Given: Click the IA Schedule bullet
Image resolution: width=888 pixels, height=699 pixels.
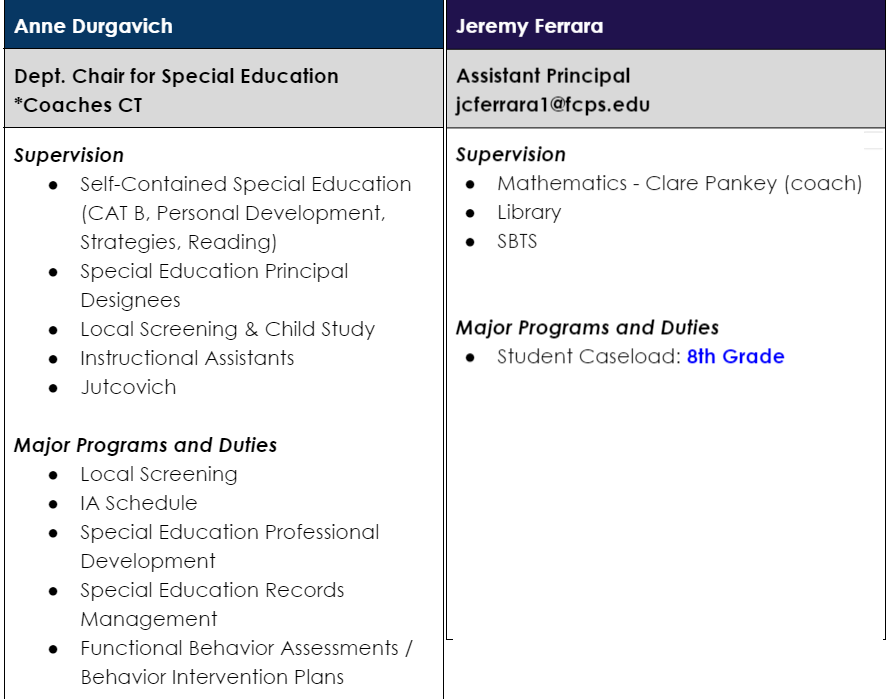Looking at the screenshot, I should pos(139,503).
